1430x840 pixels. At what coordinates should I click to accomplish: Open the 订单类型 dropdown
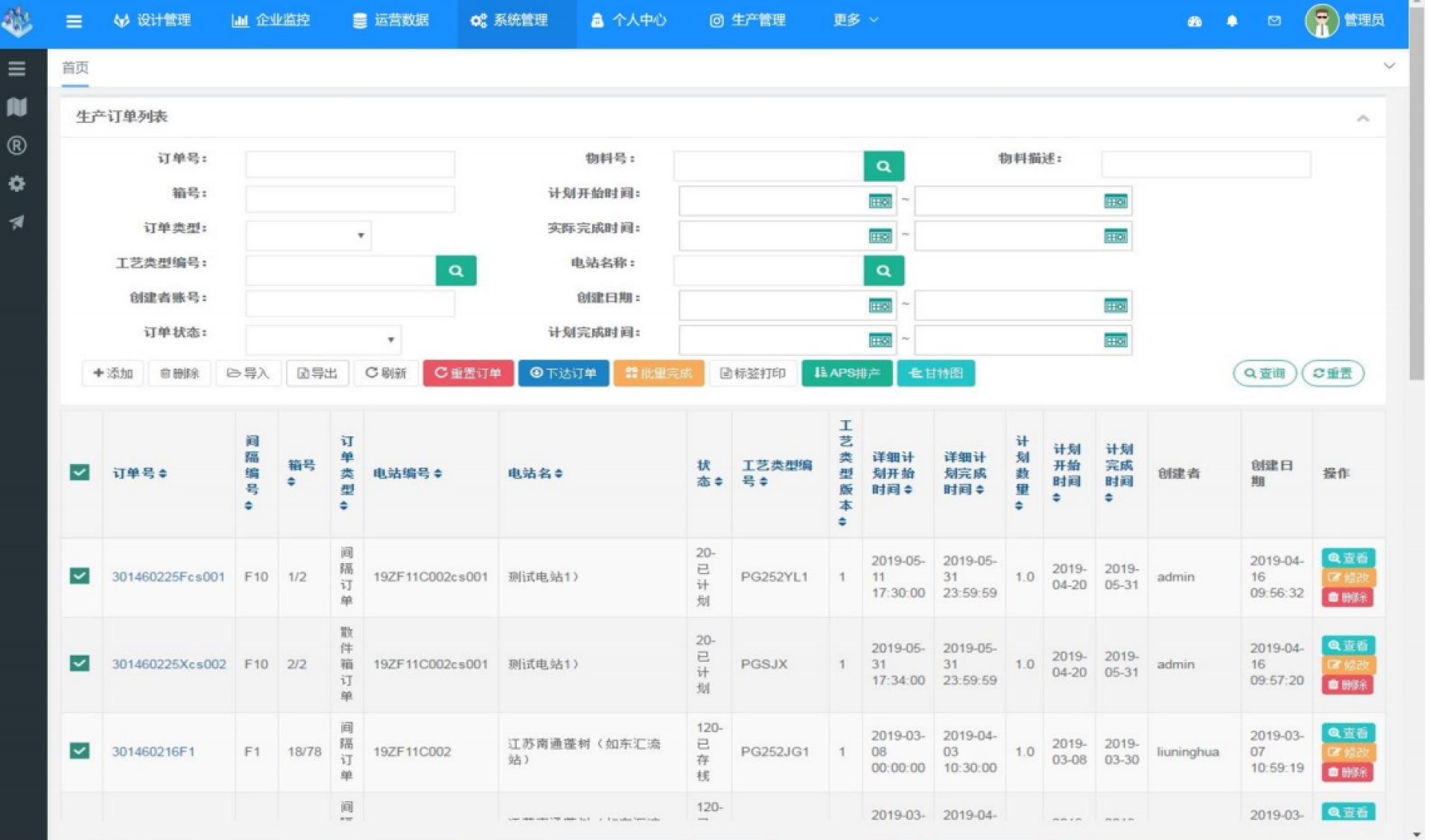tap(308, 235)
